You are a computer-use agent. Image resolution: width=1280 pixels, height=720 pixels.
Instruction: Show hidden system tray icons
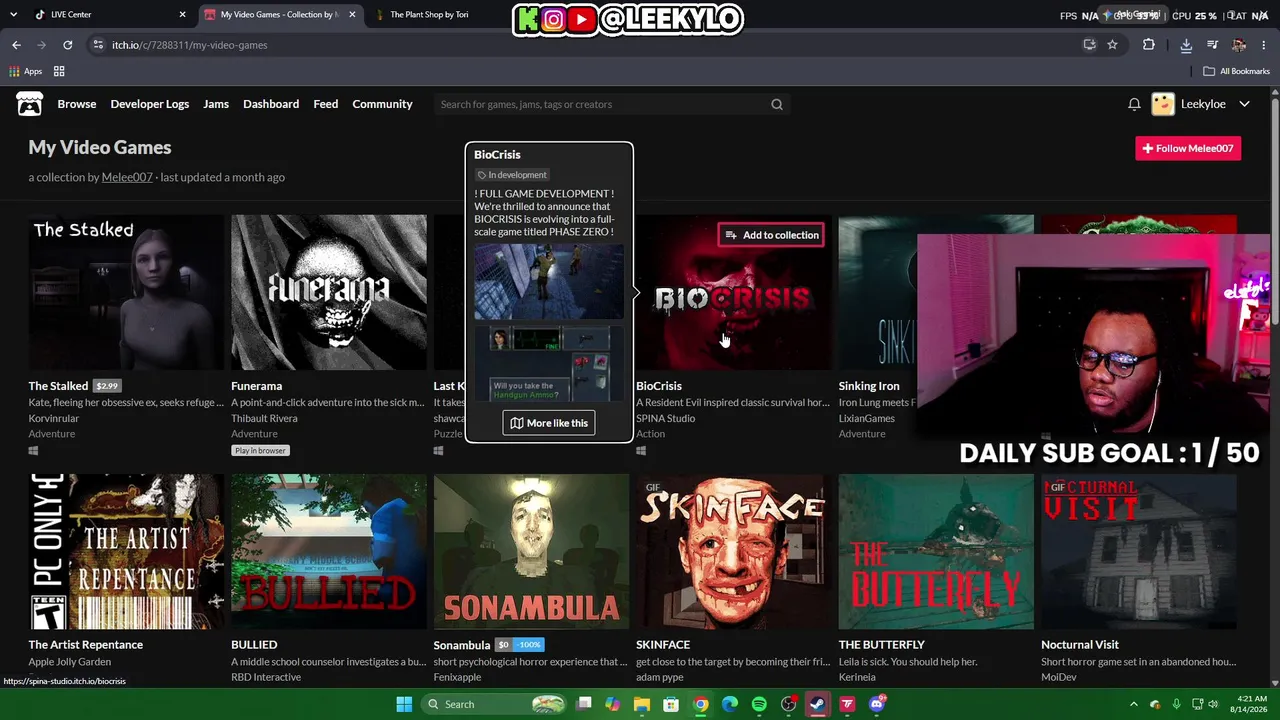point(1133,704)
